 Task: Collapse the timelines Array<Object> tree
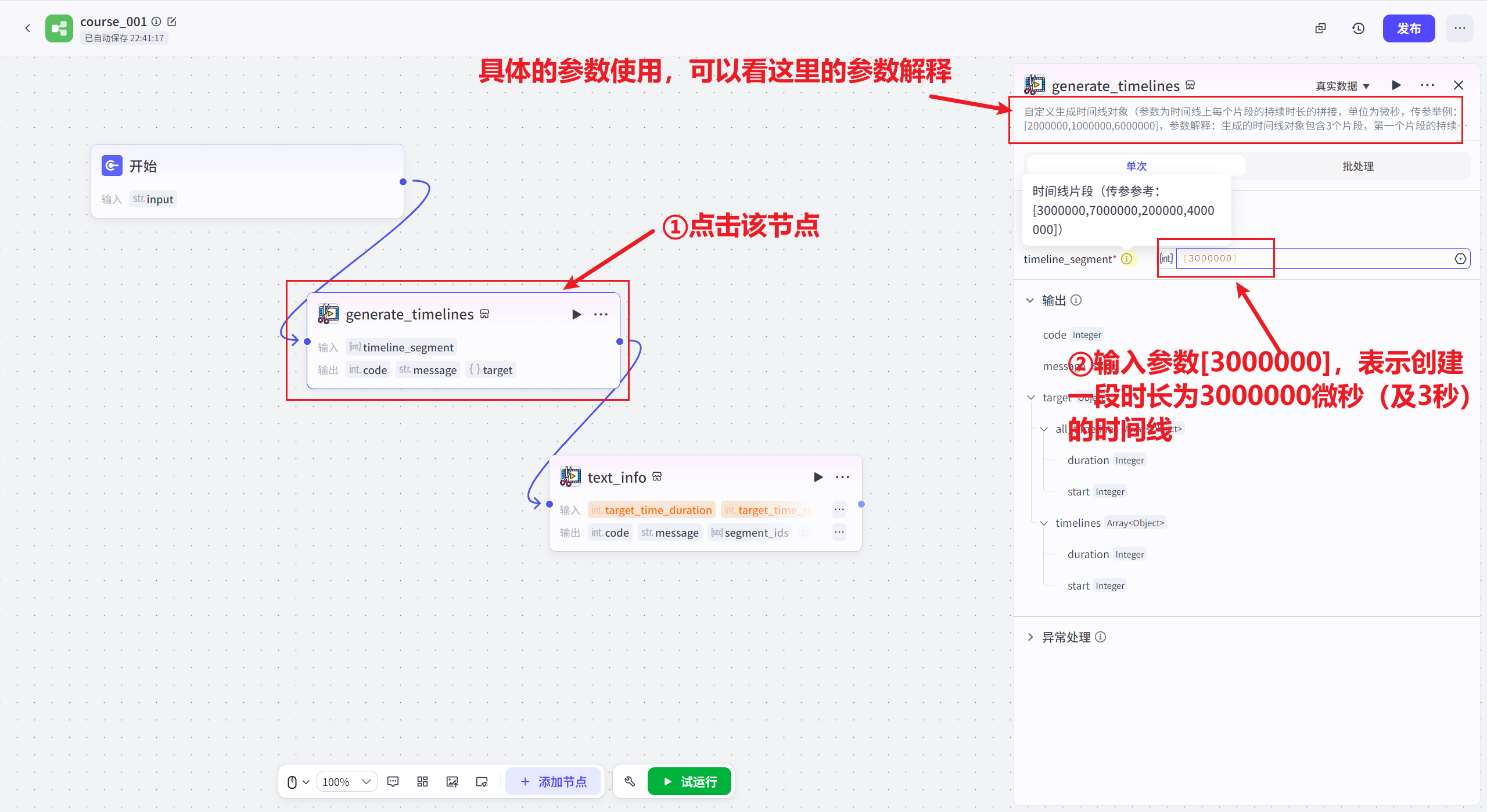click(x=1043, y=523)
